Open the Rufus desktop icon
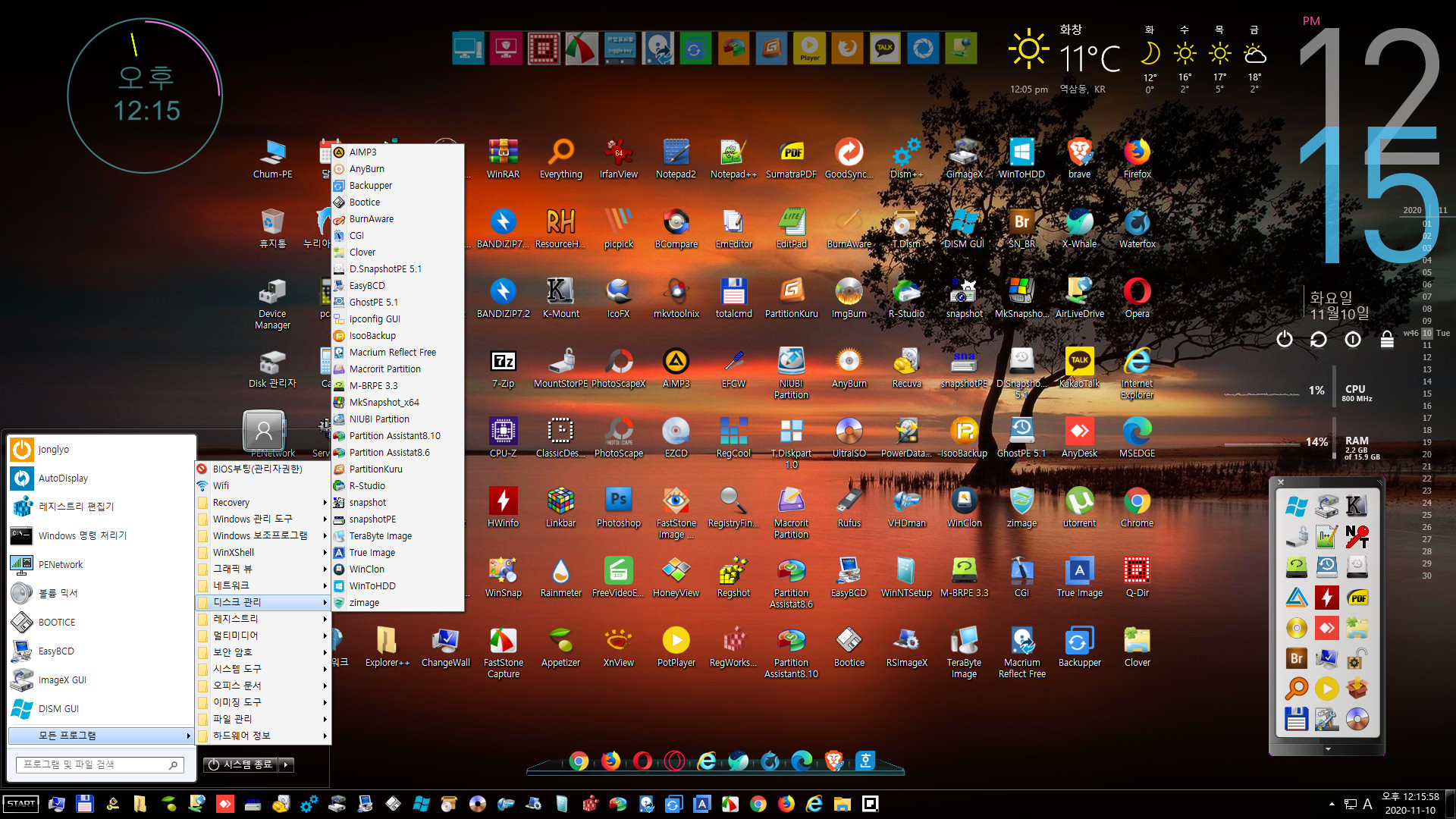This screenshot has height=819, width=1456. 849,507
